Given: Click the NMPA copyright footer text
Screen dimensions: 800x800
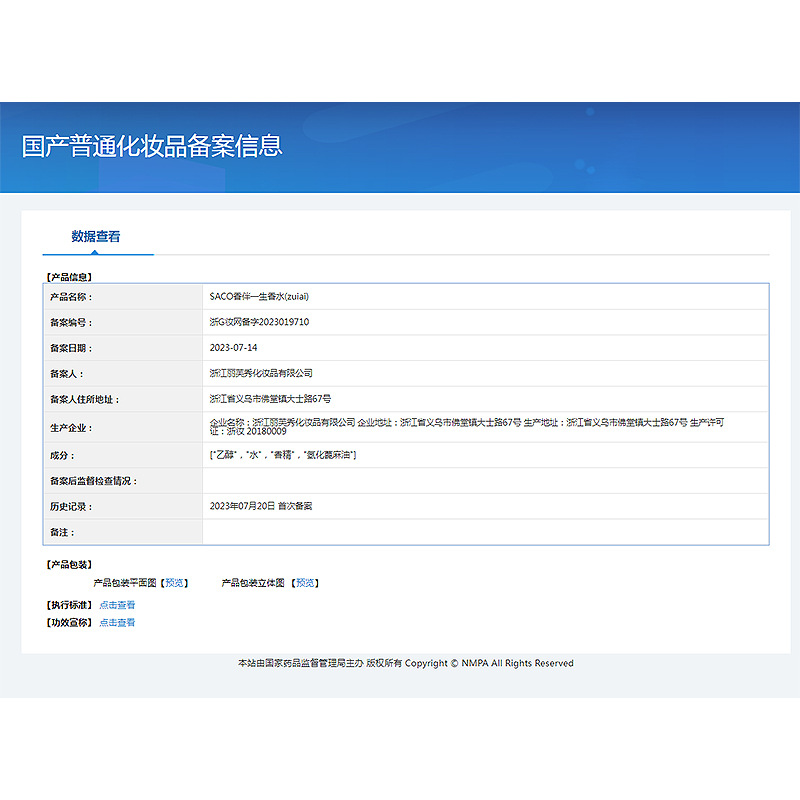Looking at the screenshot, I should pyautogui.click(x=406, y=663).
